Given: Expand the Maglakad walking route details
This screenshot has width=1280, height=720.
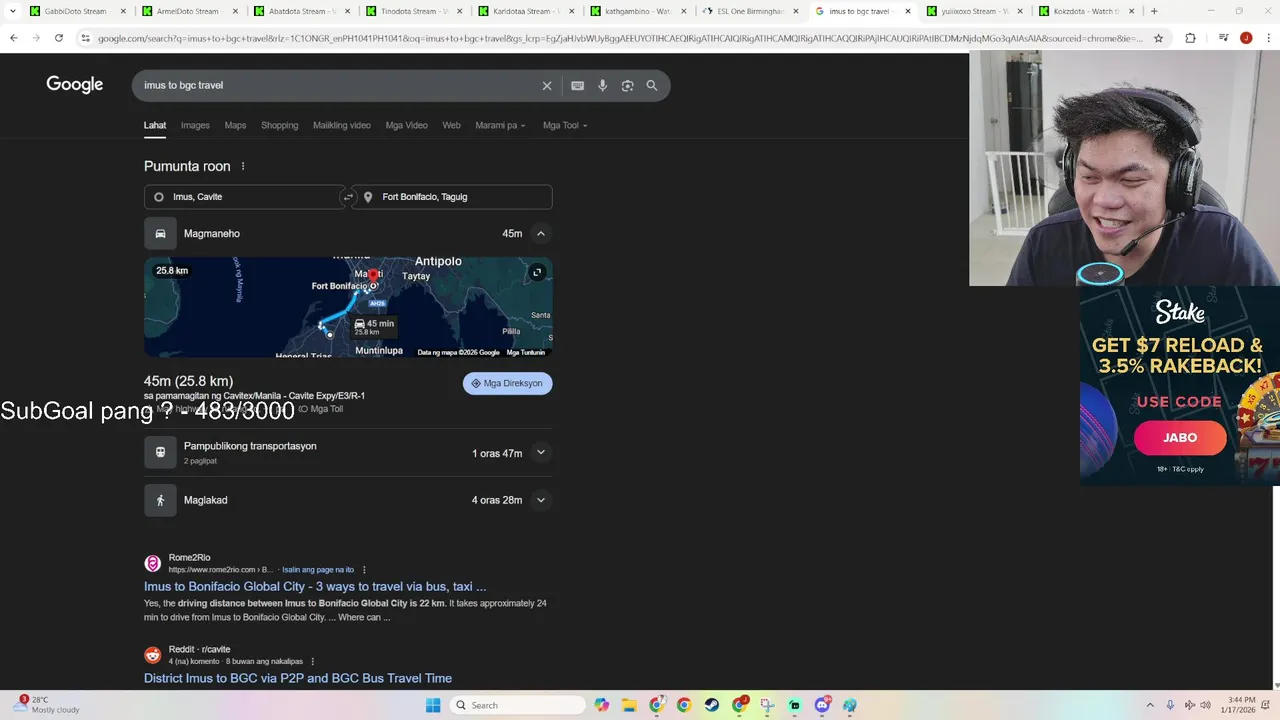Looking at the screenshot, I should pos(540,500).
